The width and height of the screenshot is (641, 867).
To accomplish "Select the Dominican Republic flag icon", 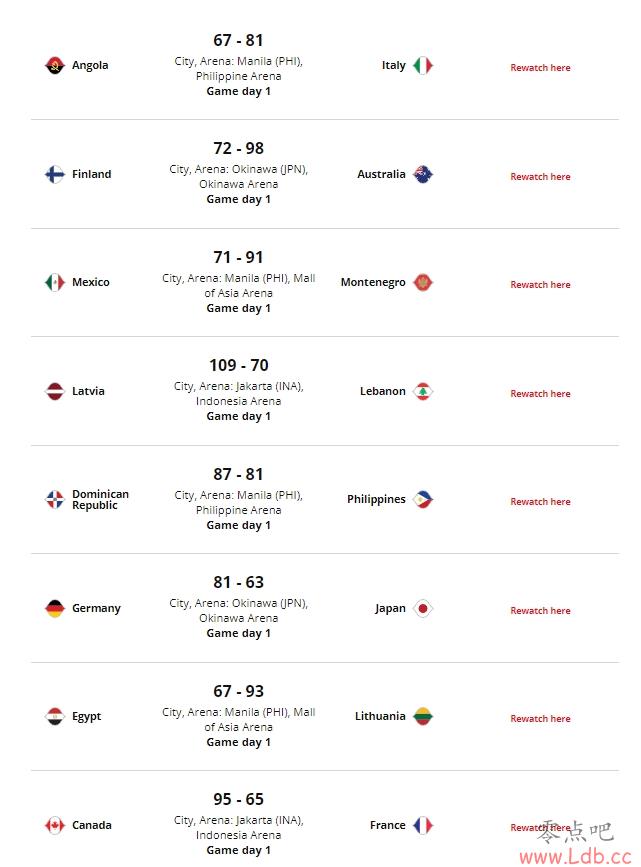I will [x=55, y=499].
